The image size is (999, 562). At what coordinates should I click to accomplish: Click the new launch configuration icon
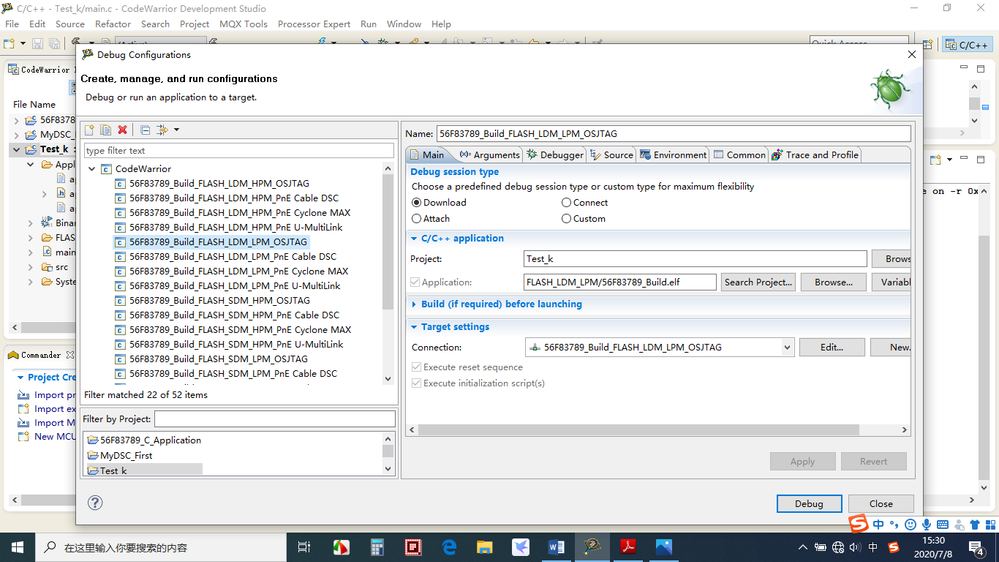[x=89, y=130]
